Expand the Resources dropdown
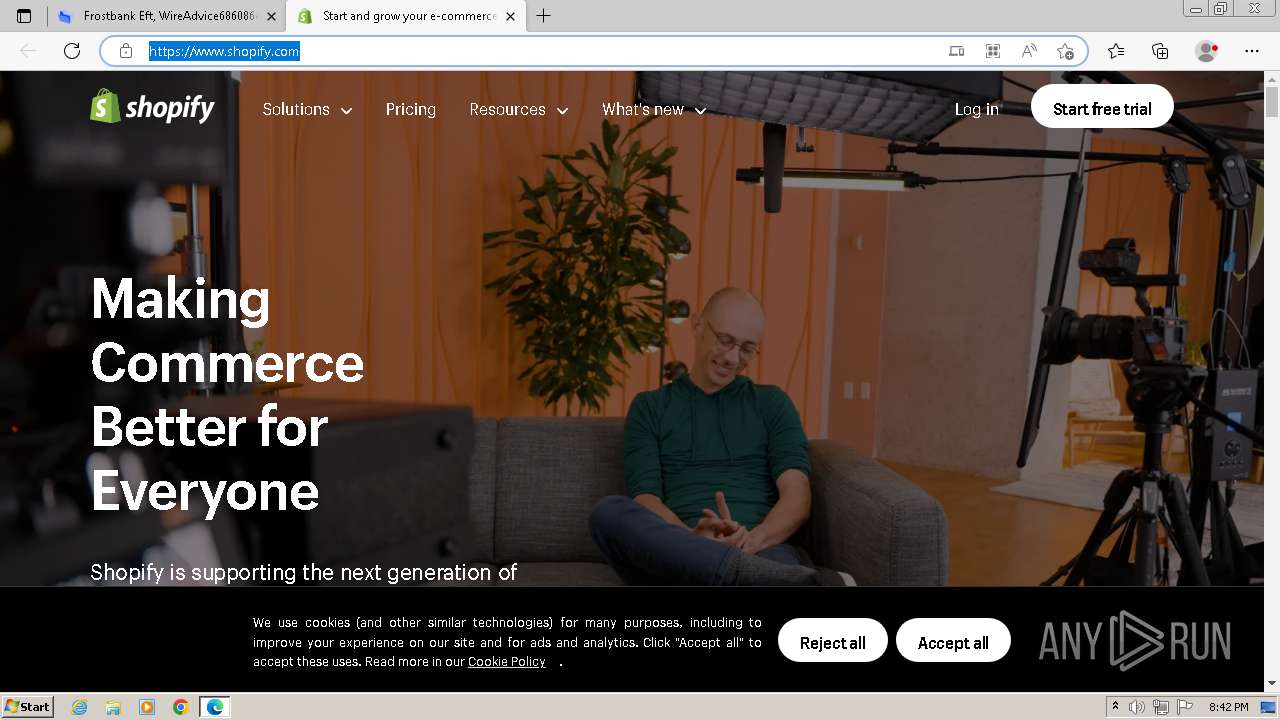1280x720 pixels. [x=518, y=110]
